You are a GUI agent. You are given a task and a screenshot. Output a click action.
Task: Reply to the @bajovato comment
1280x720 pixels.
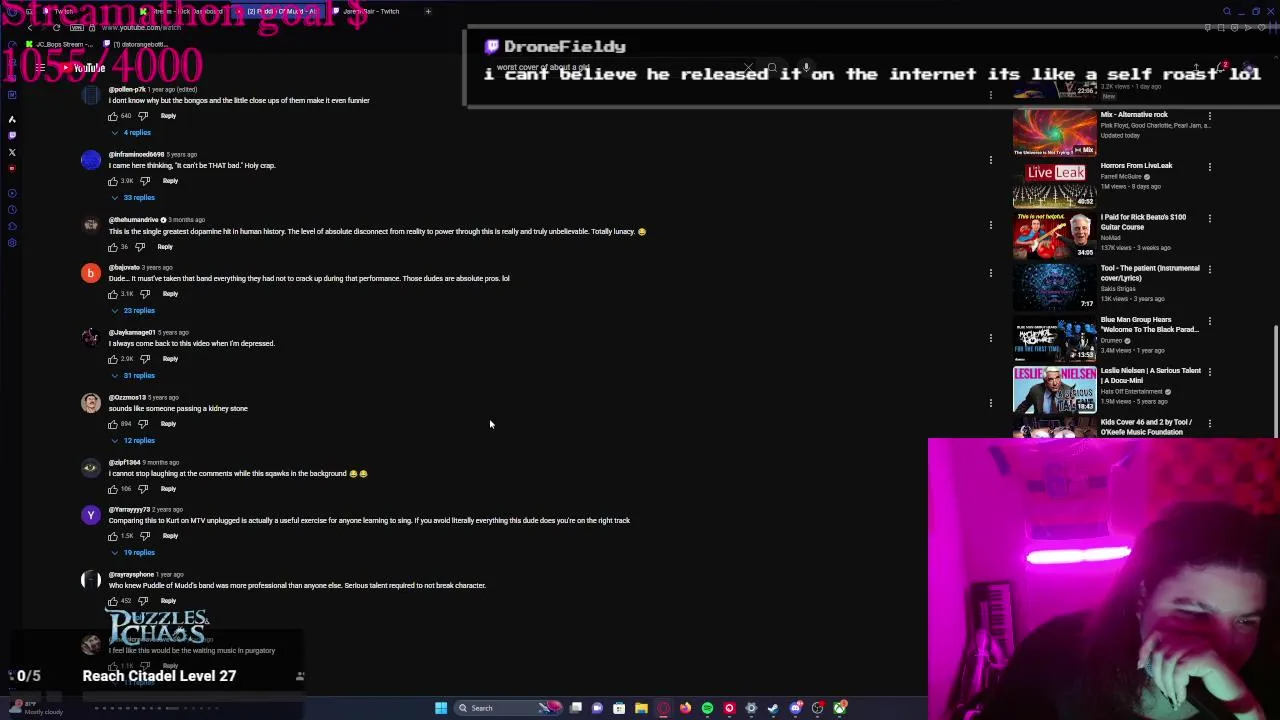click(170, 294)
